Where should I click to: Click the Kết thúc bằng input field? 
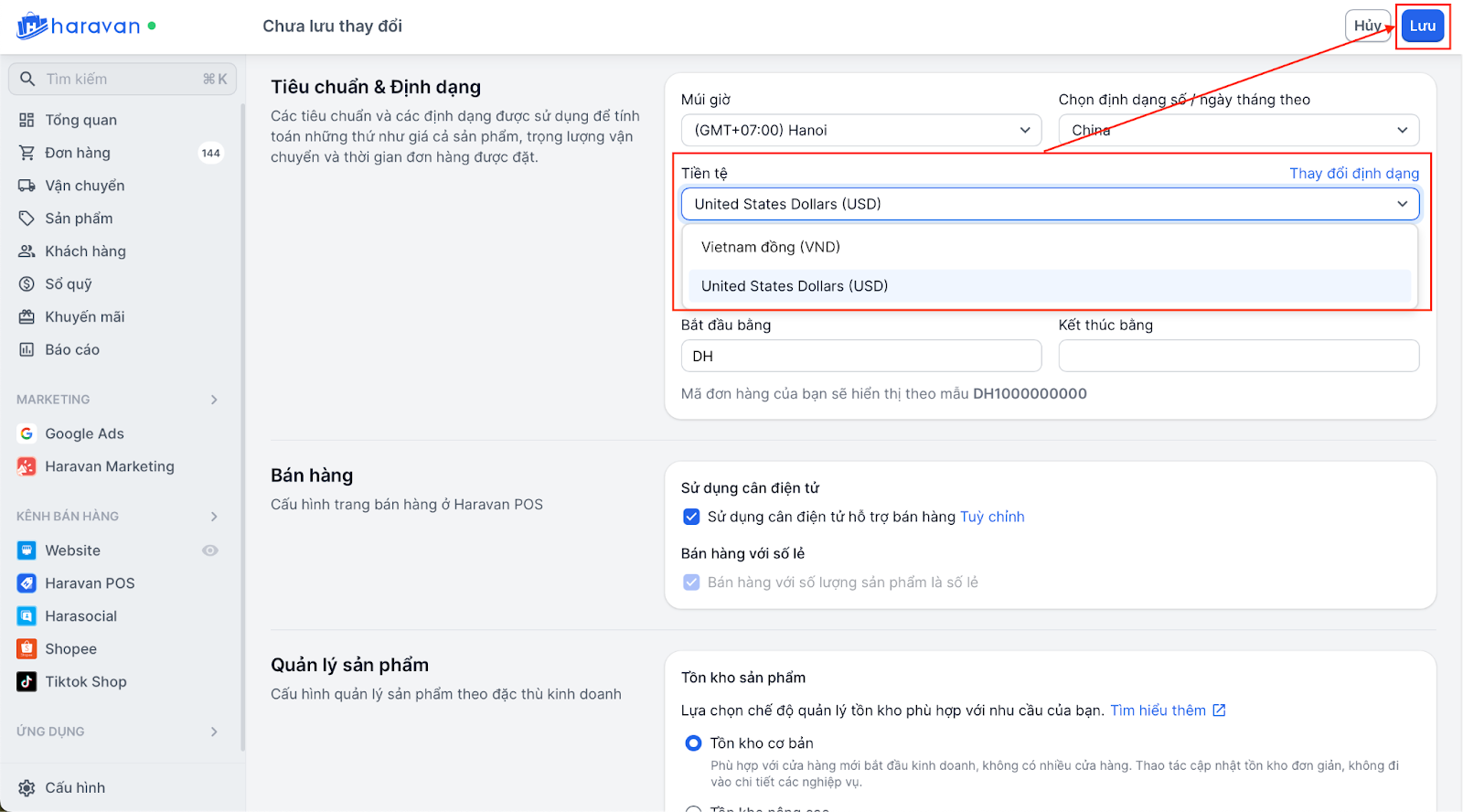point(1239,356)
